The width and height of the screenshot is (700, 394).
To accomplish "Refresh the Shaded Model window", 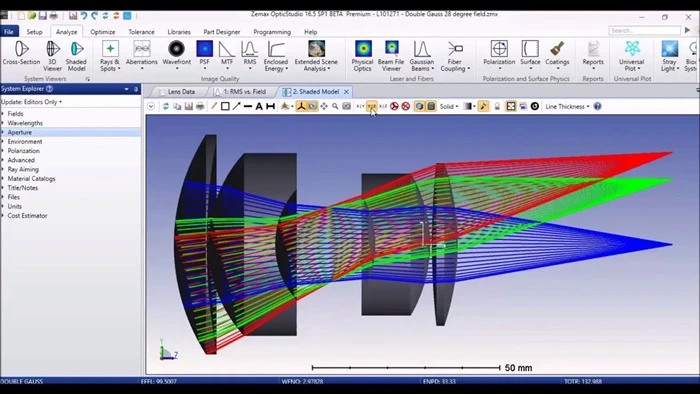I will pyautogui.click(x=166, y=106).
